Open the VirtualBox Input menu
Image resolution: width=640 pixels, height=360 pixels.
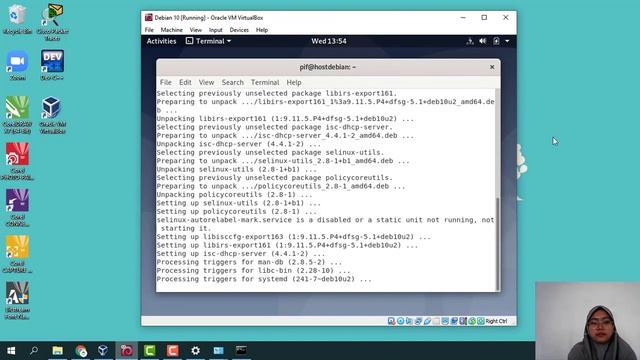tap(216, 30)
